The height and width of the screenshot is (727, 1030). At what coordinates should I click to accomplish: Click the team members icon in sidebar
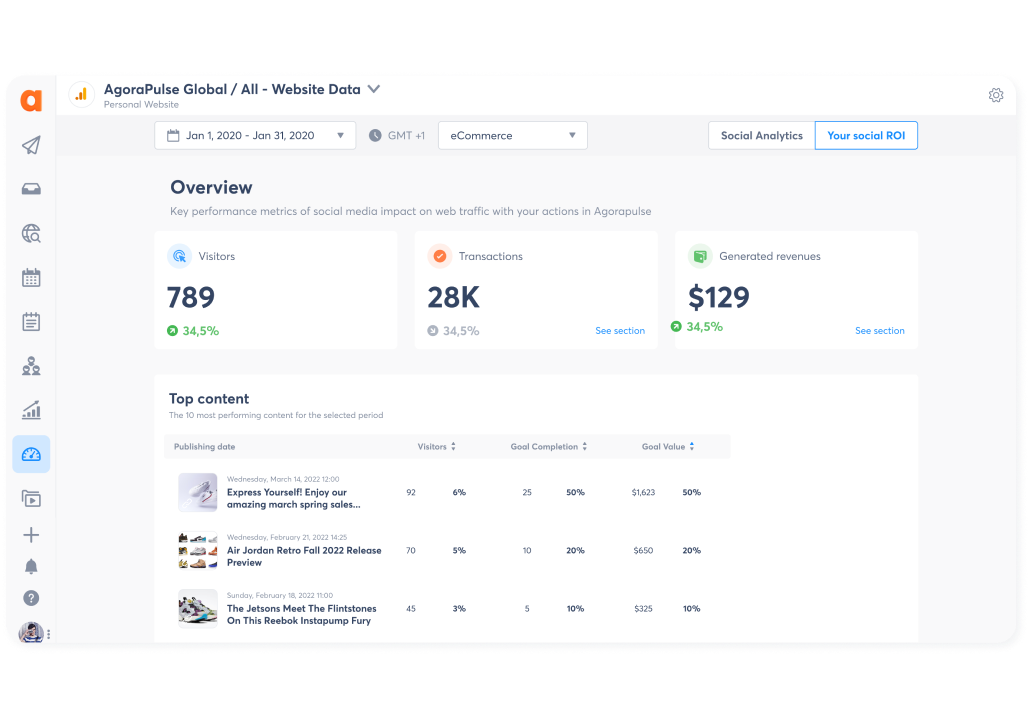tap(31, 366)
